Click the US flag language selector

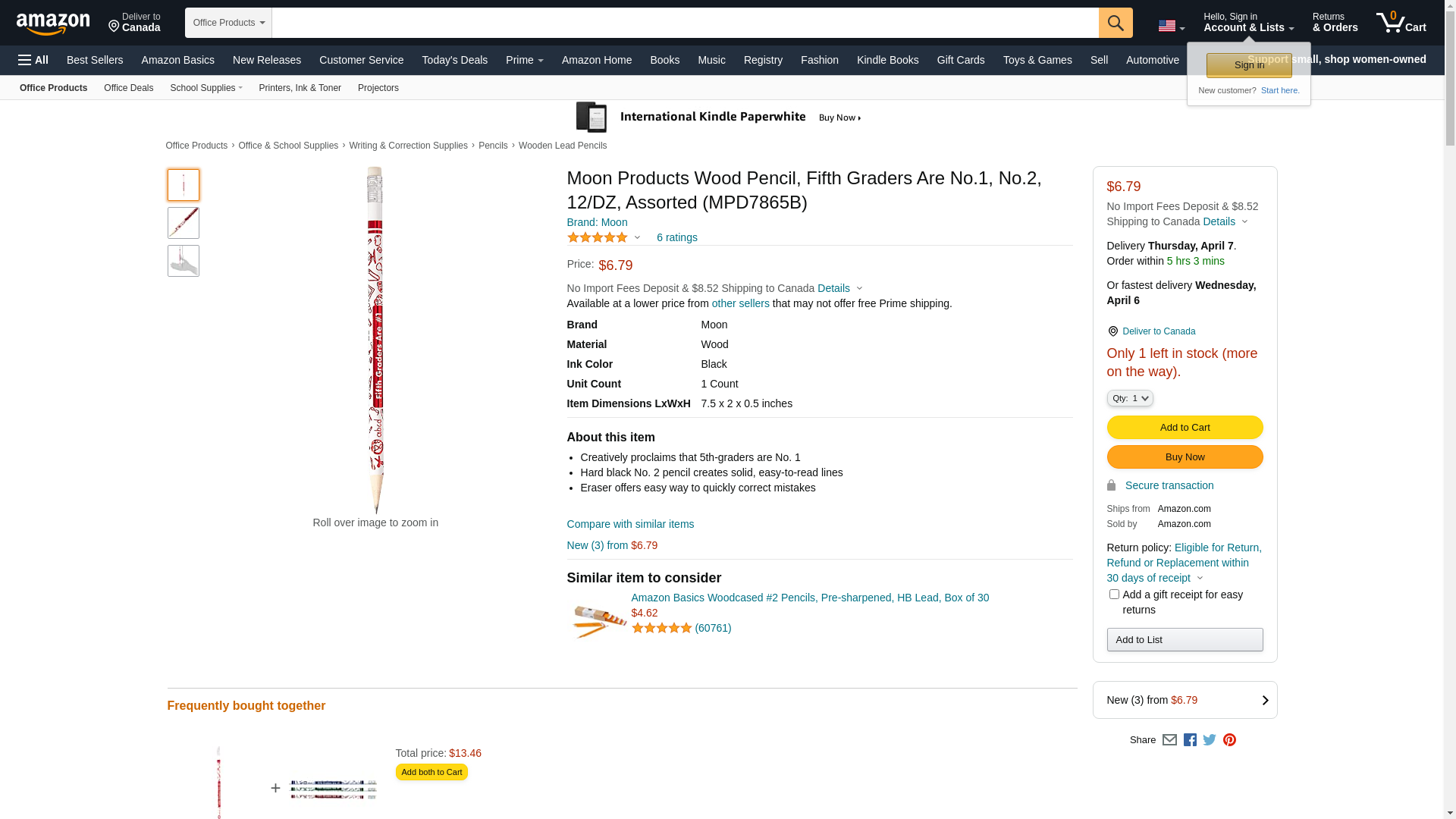click(x=1171, y=27)
